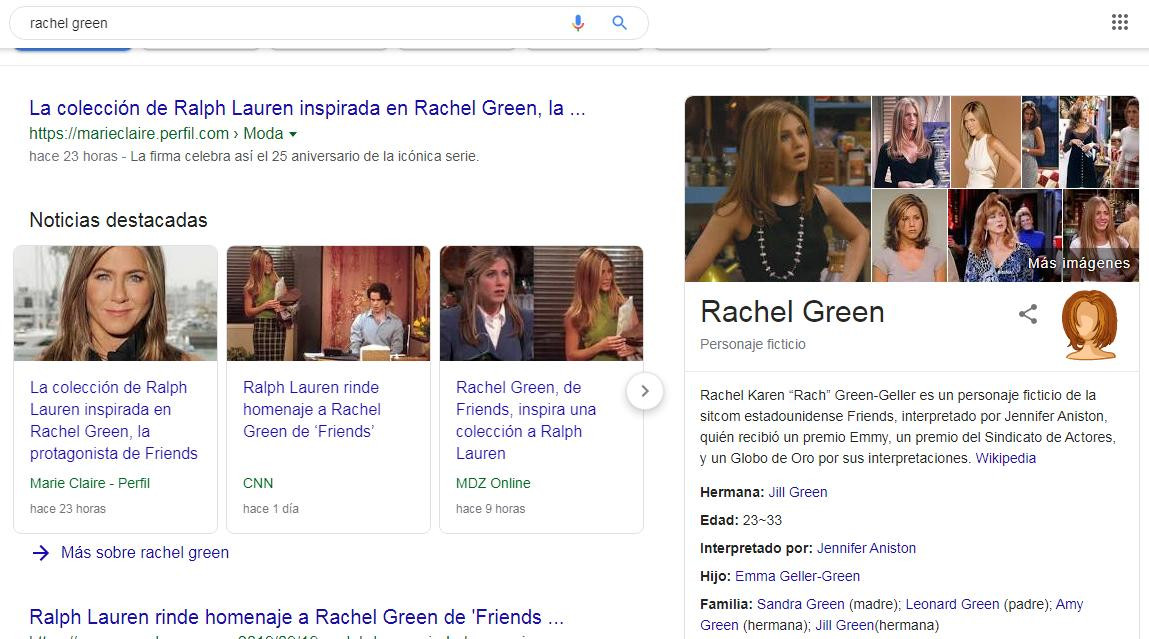Click the hace 1 día timestamp

point(271,509)
